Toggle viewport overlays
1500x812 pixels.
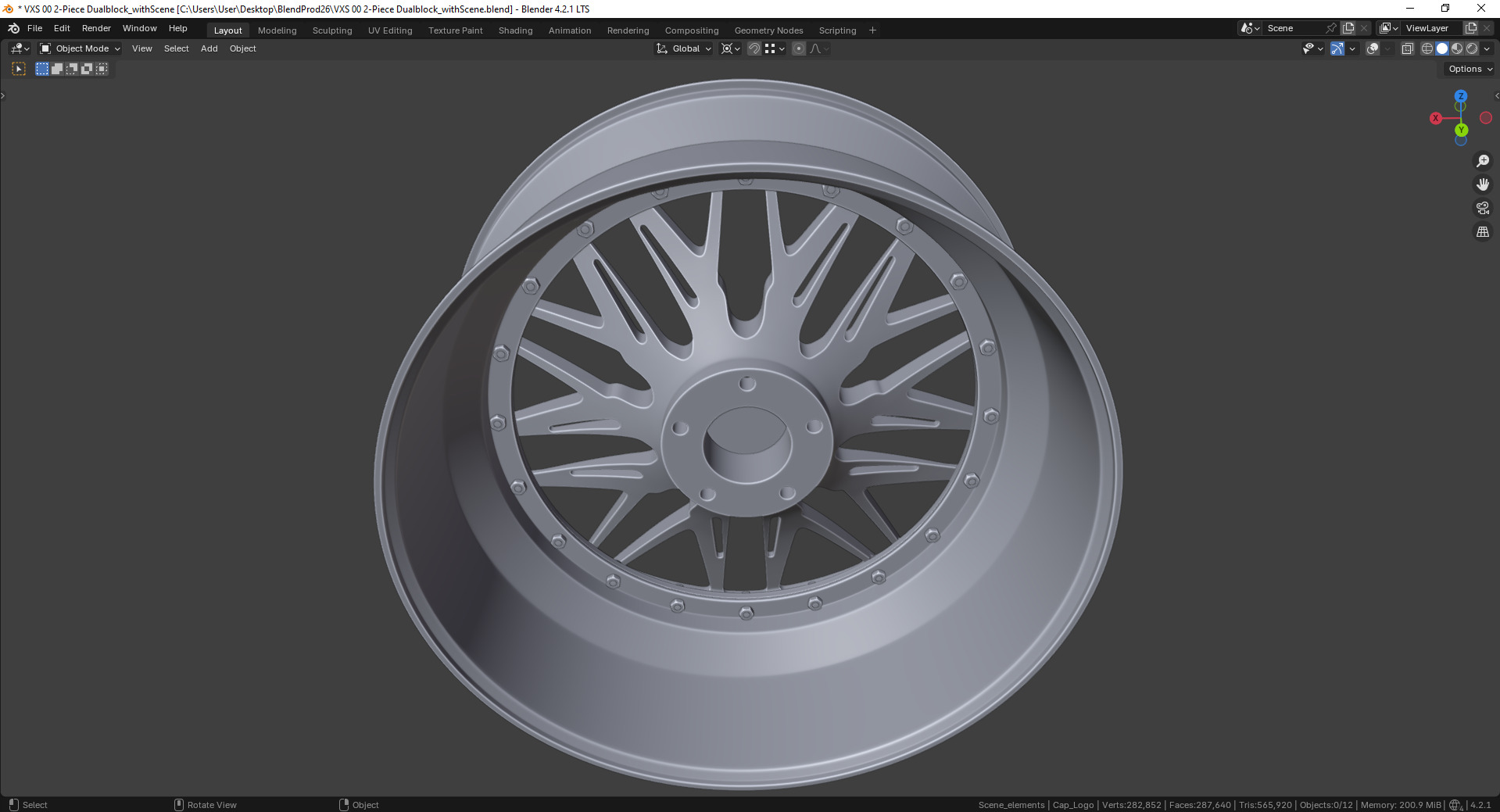1373,48
